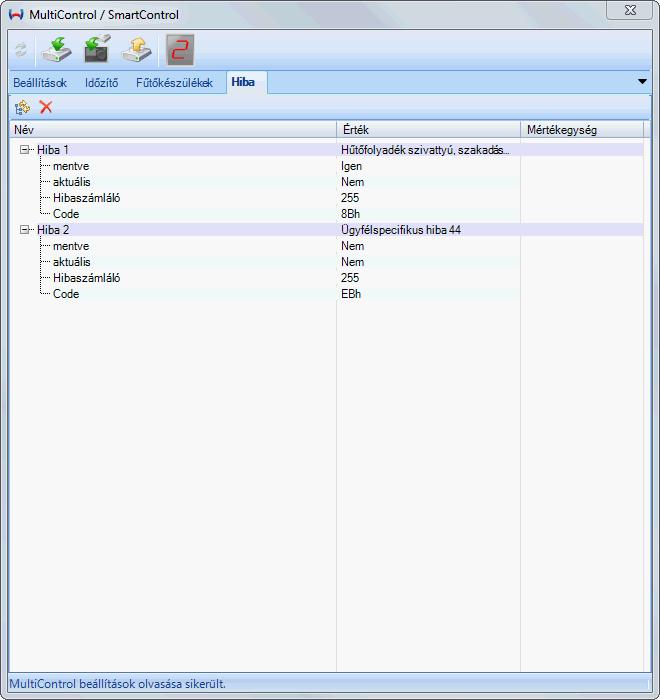Click the Név column header

click(x=173, y=130)
